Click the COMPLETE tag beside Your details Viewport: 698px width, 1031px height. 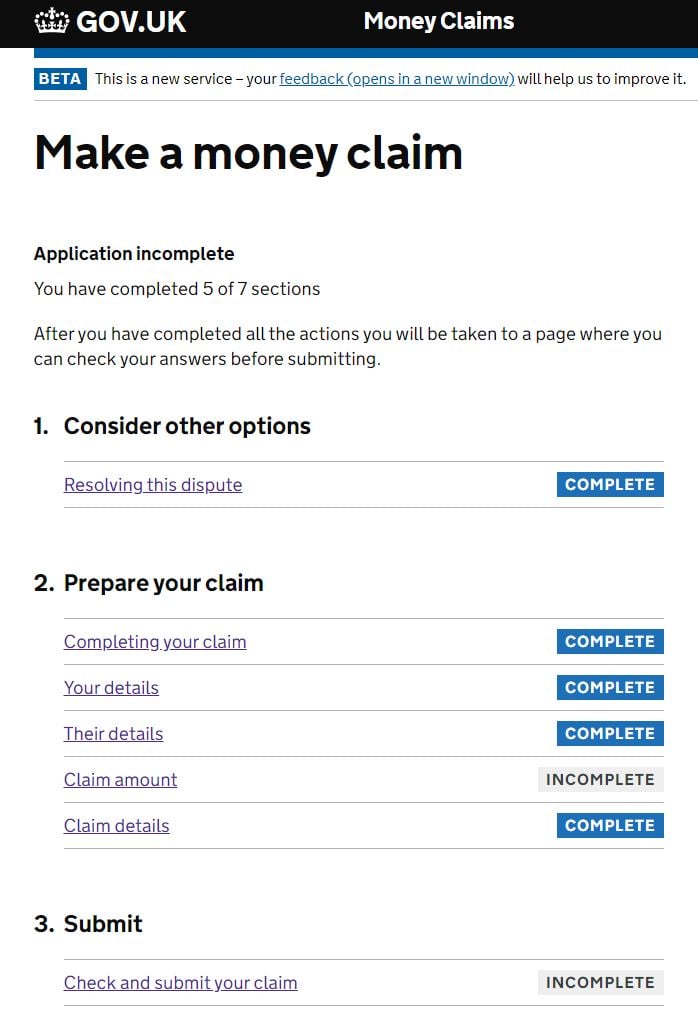point(610,688)
